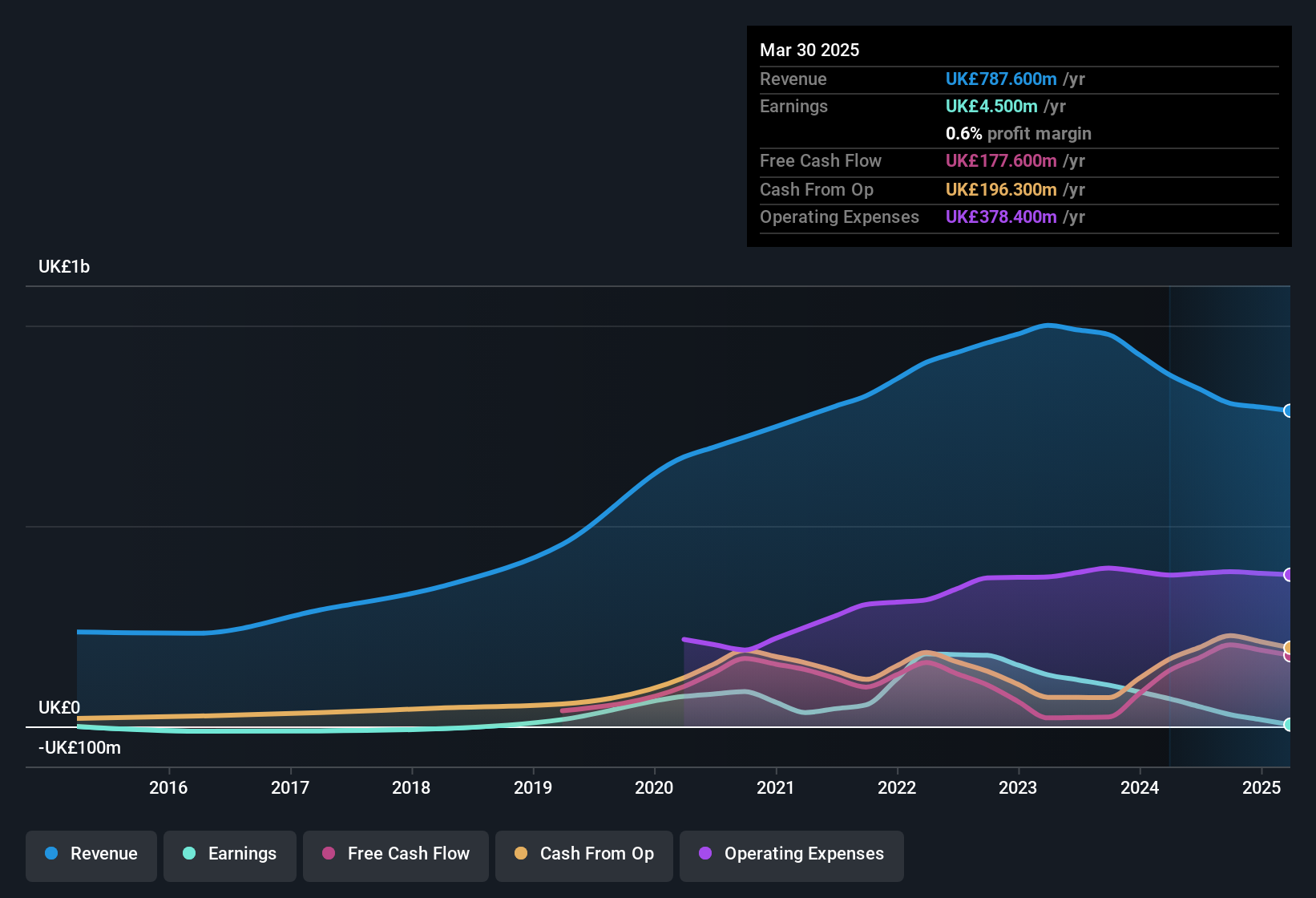The height and width of the screenshot is (898, 1316).
Task: Click the pink Free Cash Flow legend dot
Action: pos(329,854)
